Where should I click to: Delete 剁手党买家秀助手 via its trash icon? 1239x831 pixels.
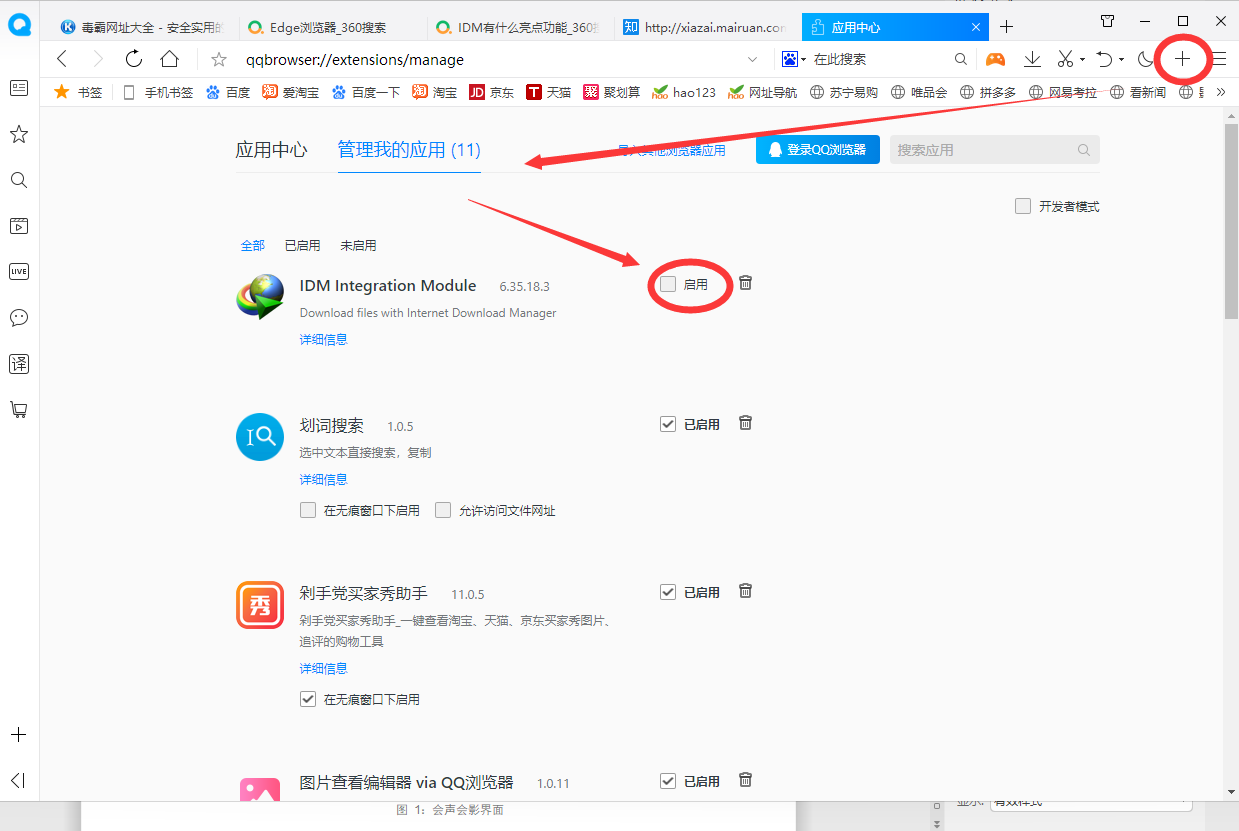pos(745,591)
